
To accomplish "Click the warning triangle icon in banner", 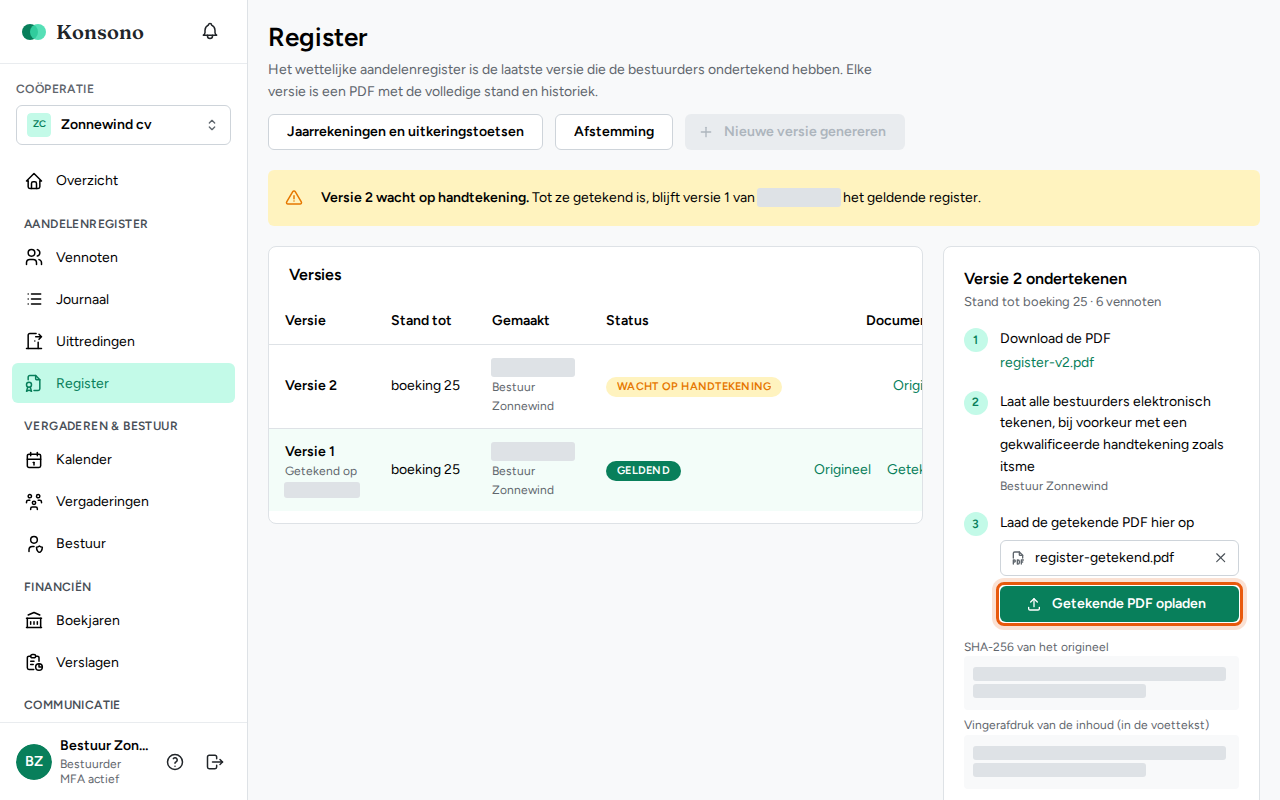I will (x=294, y=198).
